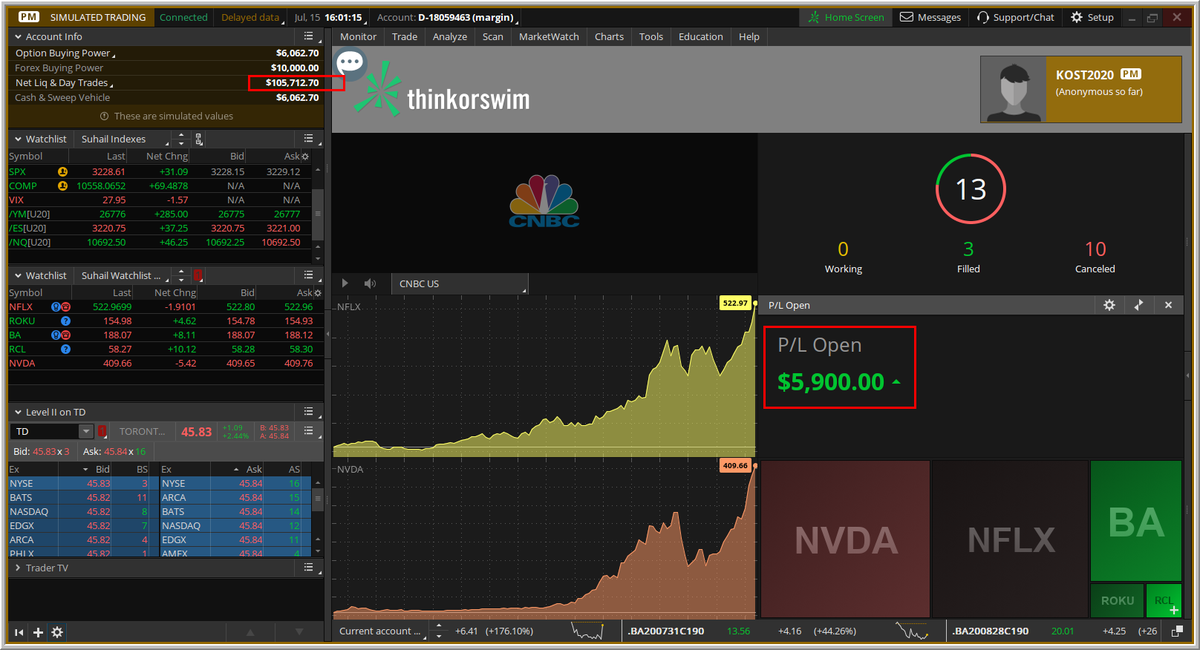Open Net Liq & Day Trades dropdown

pyautogui.click(x=64, y=83)
